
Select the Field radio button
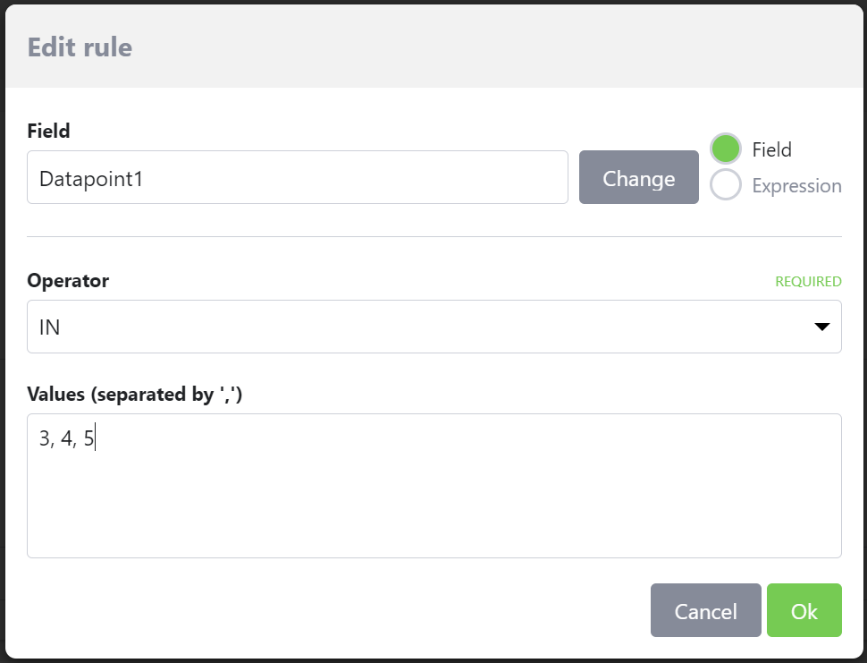coord(725,149)
